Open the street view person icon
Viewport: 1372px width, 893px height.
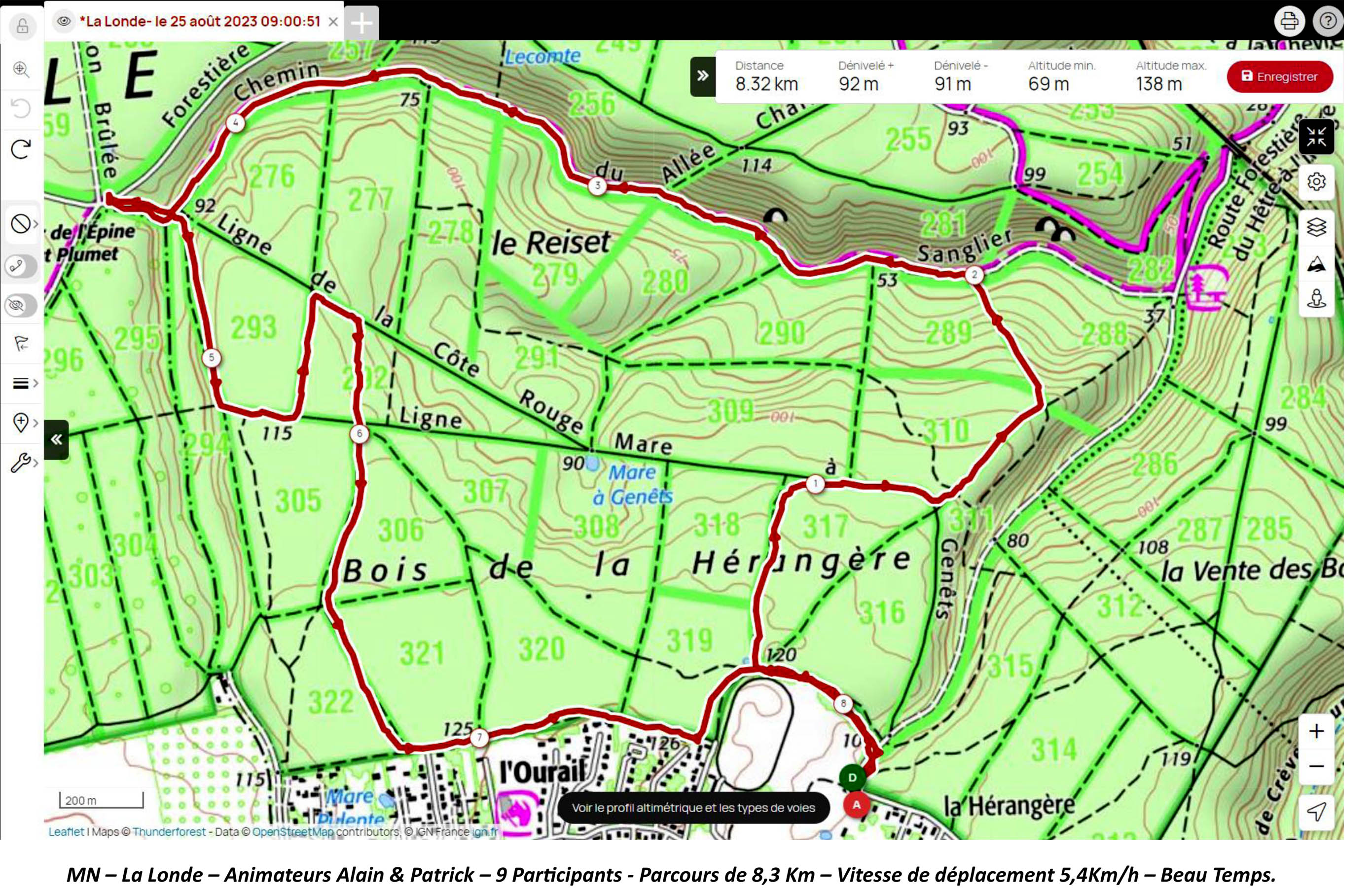tap(1316, 299)
